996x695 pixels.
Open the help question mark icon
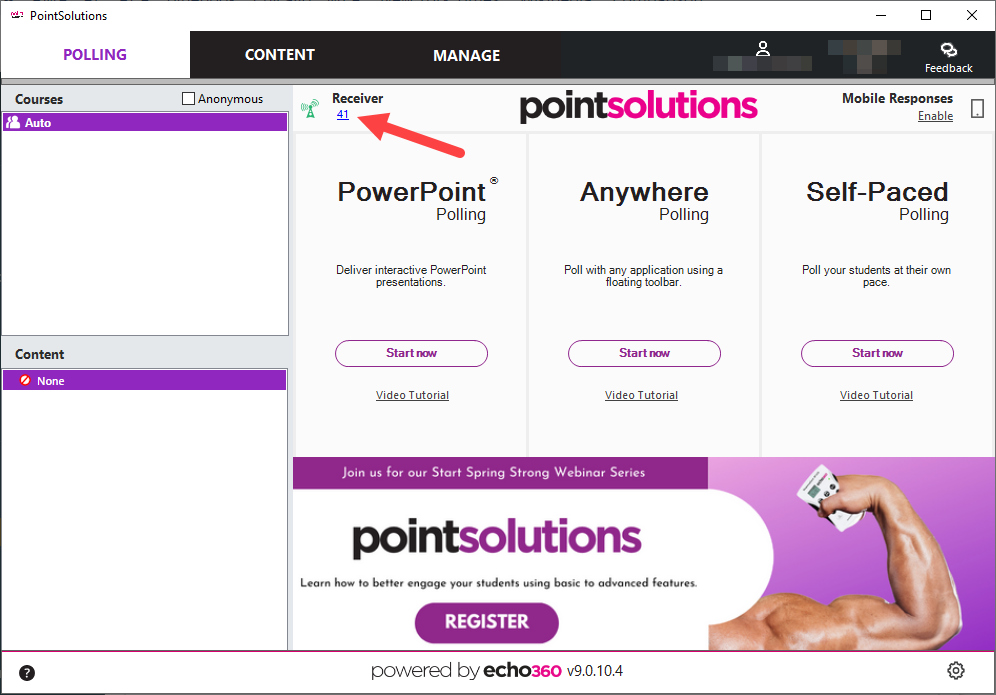click(x=27, y=673)
